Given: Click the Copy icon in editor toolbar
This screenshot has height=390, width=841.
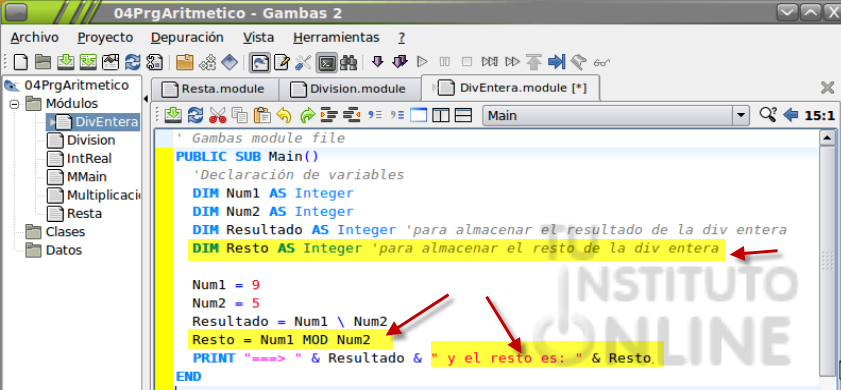Looking at the screenshot, I should coord(240,115).
